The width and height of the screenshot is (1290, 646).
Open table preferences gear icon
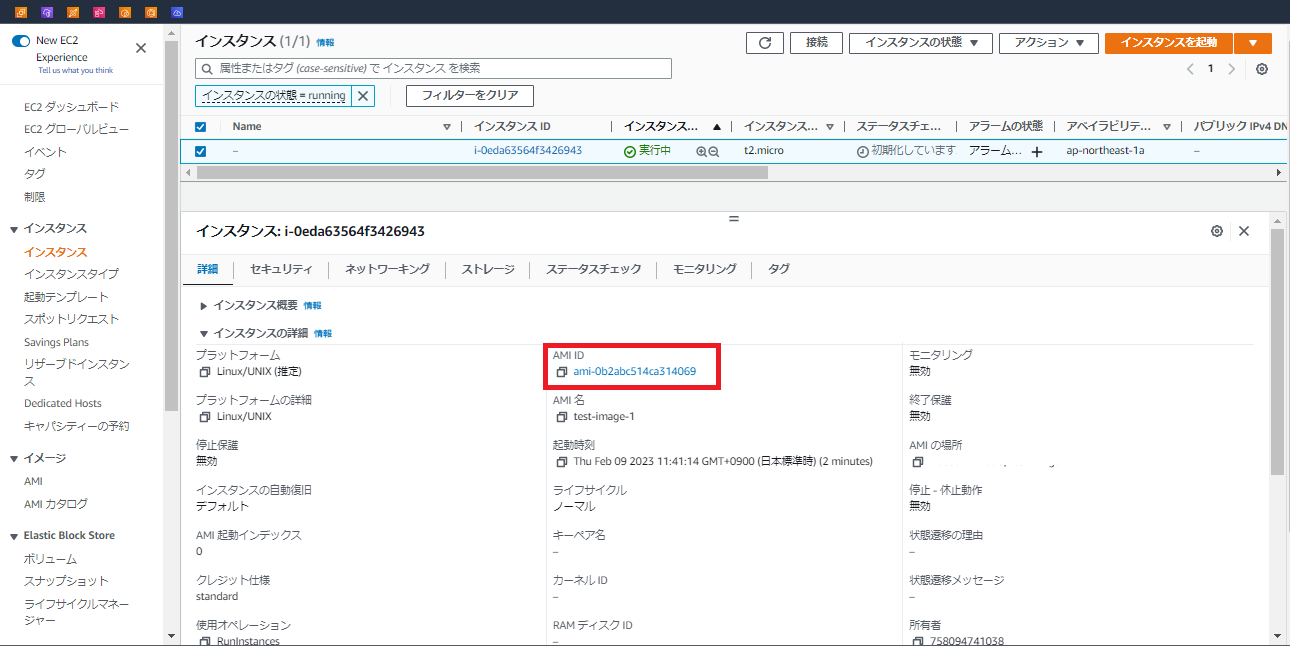tap(1261, 68)
